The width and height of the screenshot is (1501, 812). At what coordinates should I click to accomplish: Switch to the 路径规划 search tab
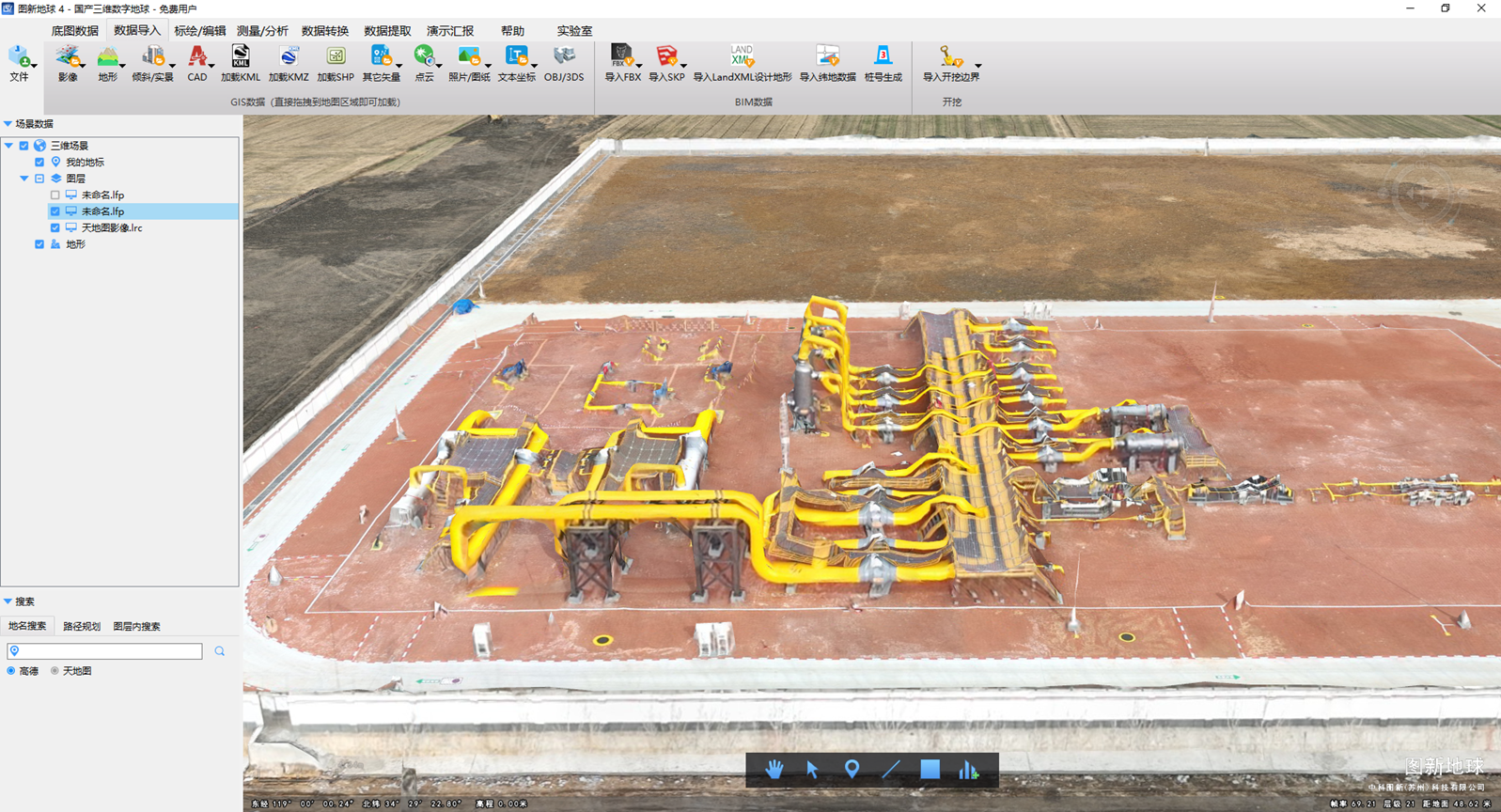(x=82, y=626)
